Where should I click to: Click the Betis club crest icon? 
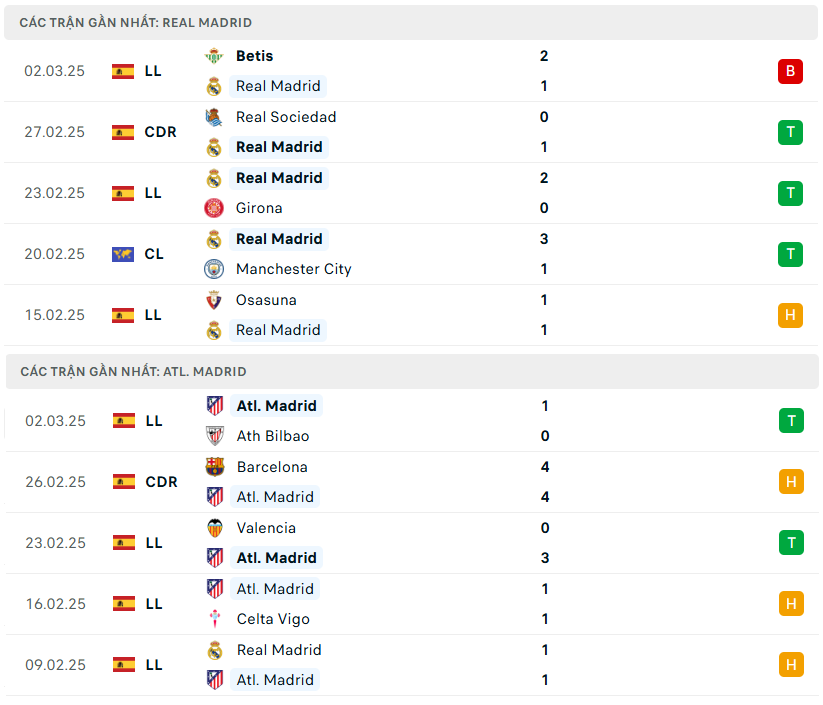point(214,56)
